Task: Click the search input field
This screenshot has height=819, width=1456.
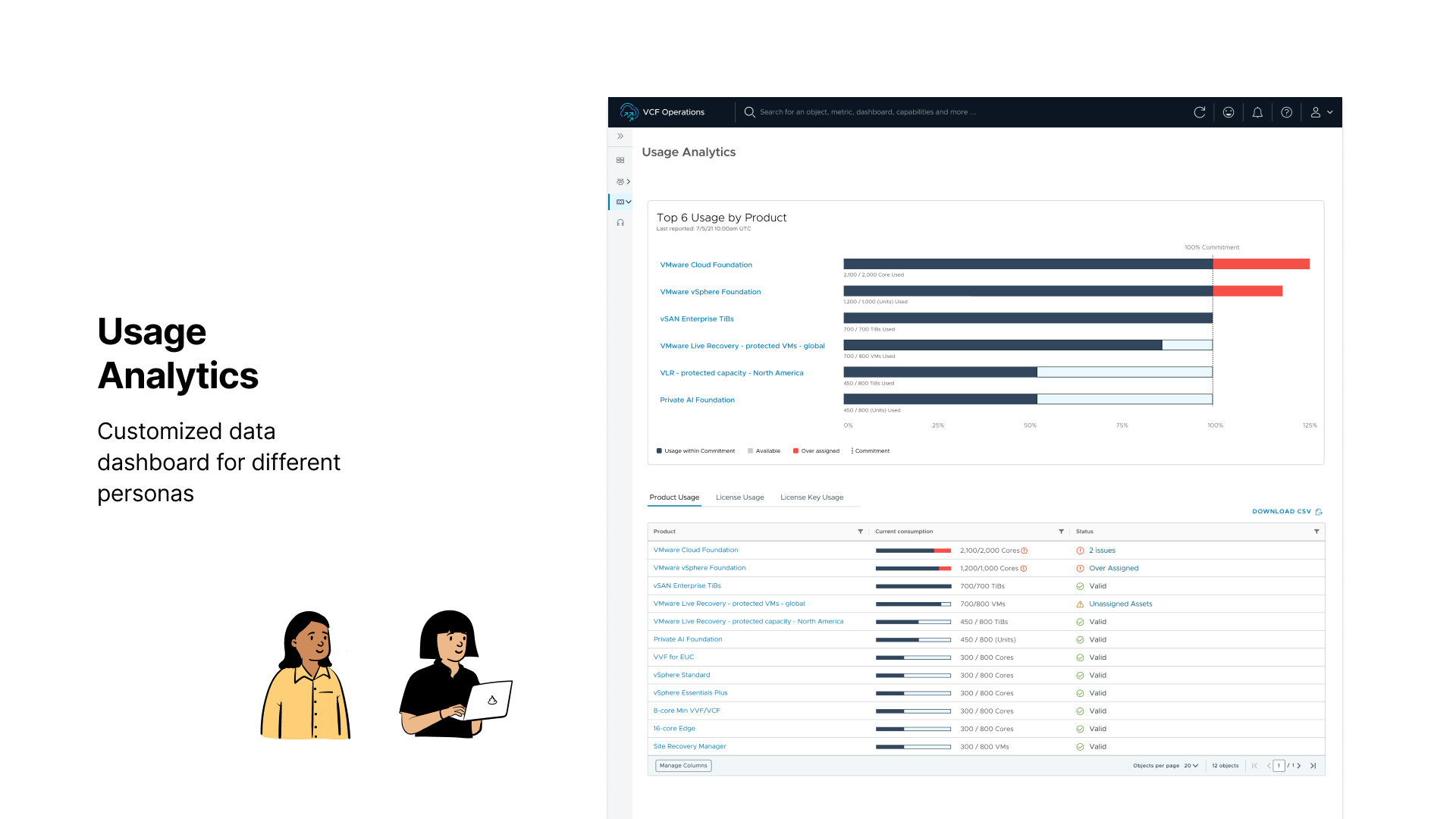Action: [868, 112]
